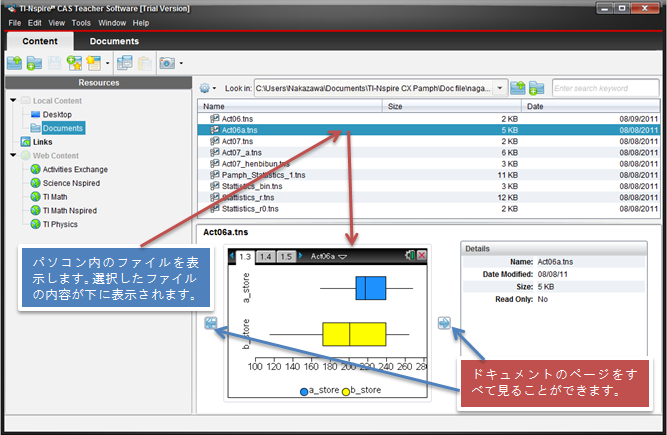Click the Act07_a.tns document file icon
Viewport: 667px width, 435px height.
(214, 152)
